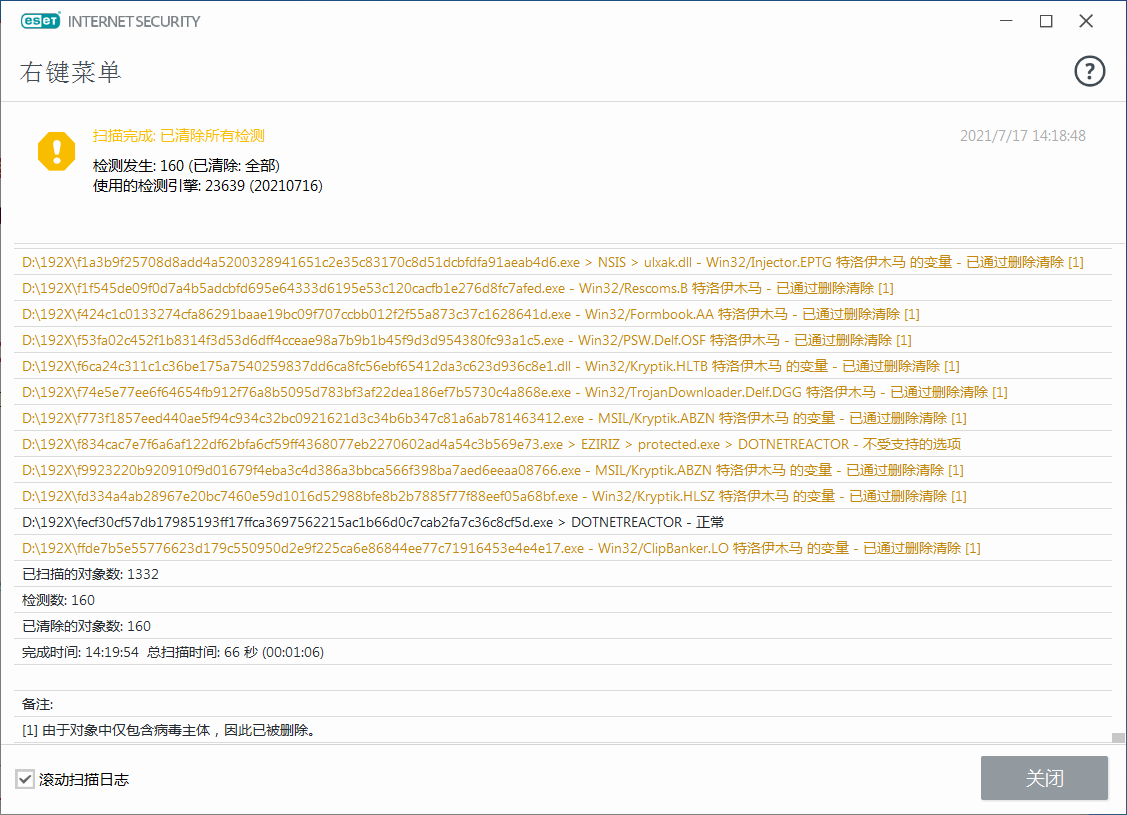Screen dimensions: 1127x815
Task: Select the EZIRIZ protected.exe log row
Action: pyautogui.click(x=563, y=444)
